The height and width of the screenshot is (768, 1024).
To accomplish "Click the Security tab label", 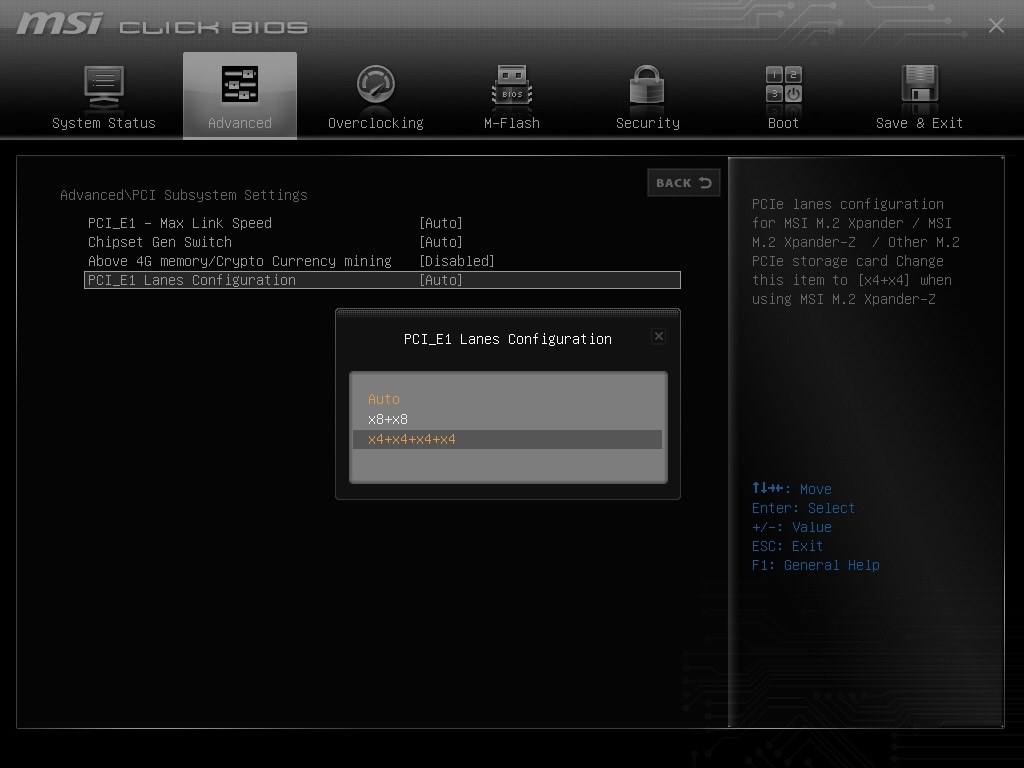I will [x=648, y=123].
